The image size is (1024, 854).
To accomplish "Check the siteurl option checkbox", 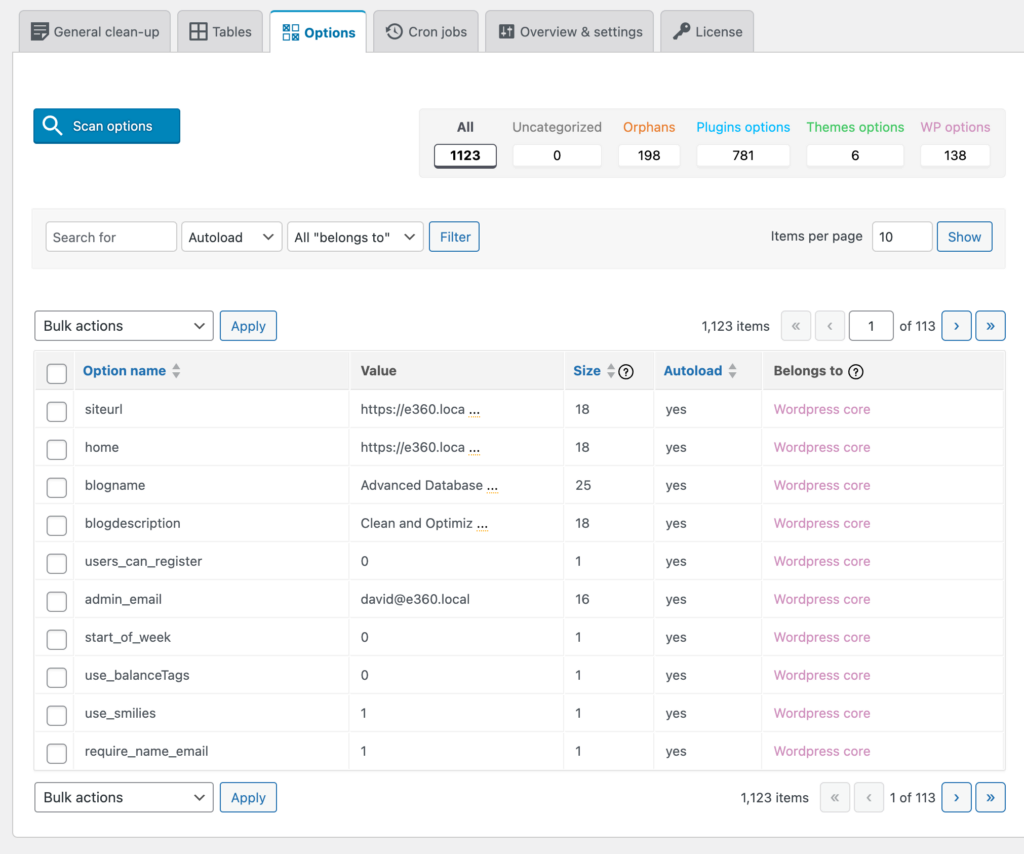I will click(57, 411).
